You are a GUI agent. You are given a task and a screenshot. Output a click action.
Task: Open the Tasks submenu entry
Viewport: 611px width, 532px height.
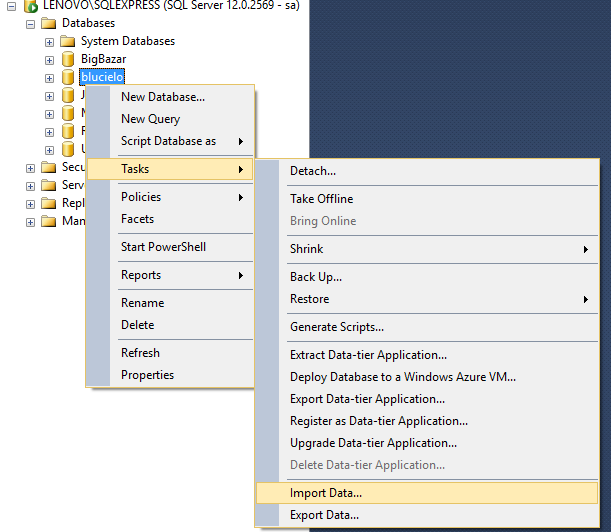click(x=170, y=169)
